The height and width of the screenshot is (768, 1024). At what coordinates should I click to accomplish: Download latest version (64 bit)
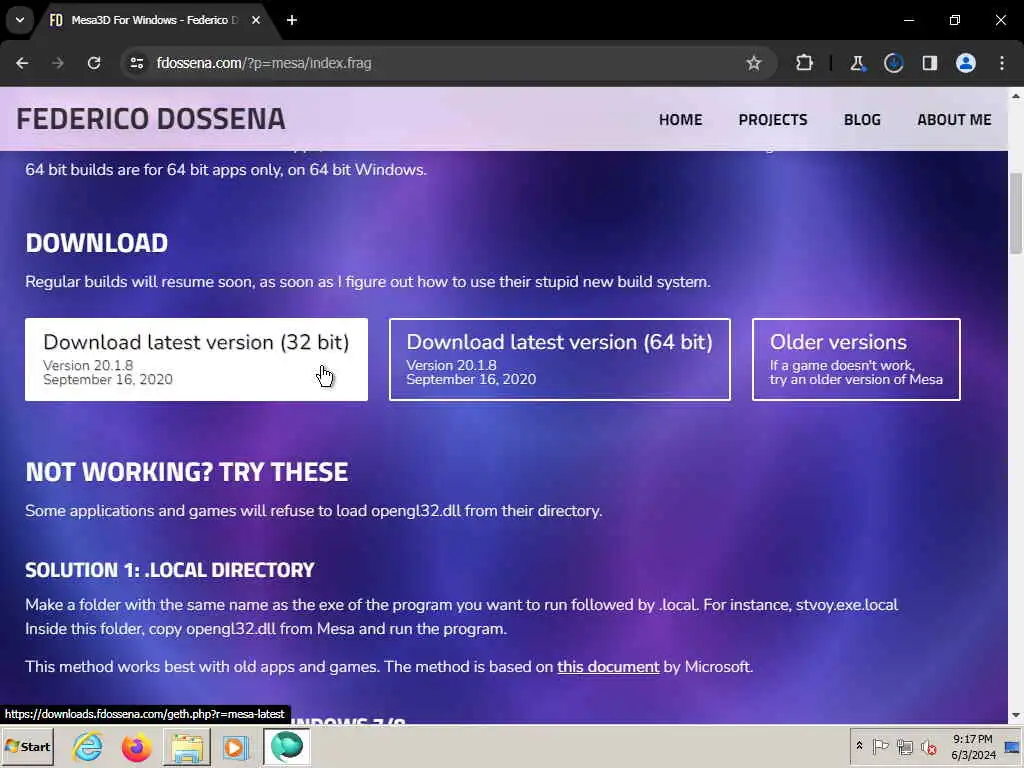click(x=560, y=359)
